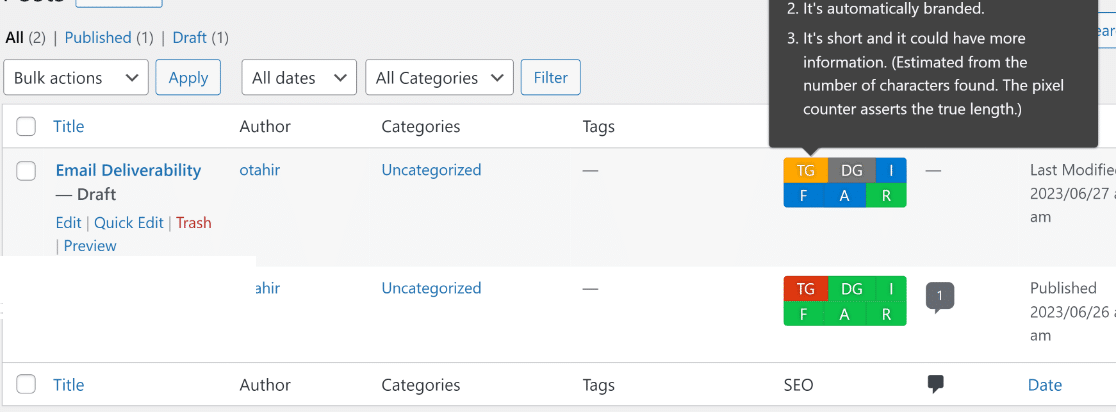Click Quick Edit under Email Deliverability
Image resolution: width=1116 pixels, height=412 pixels.
pyautogui.click(x=129, y=223)
